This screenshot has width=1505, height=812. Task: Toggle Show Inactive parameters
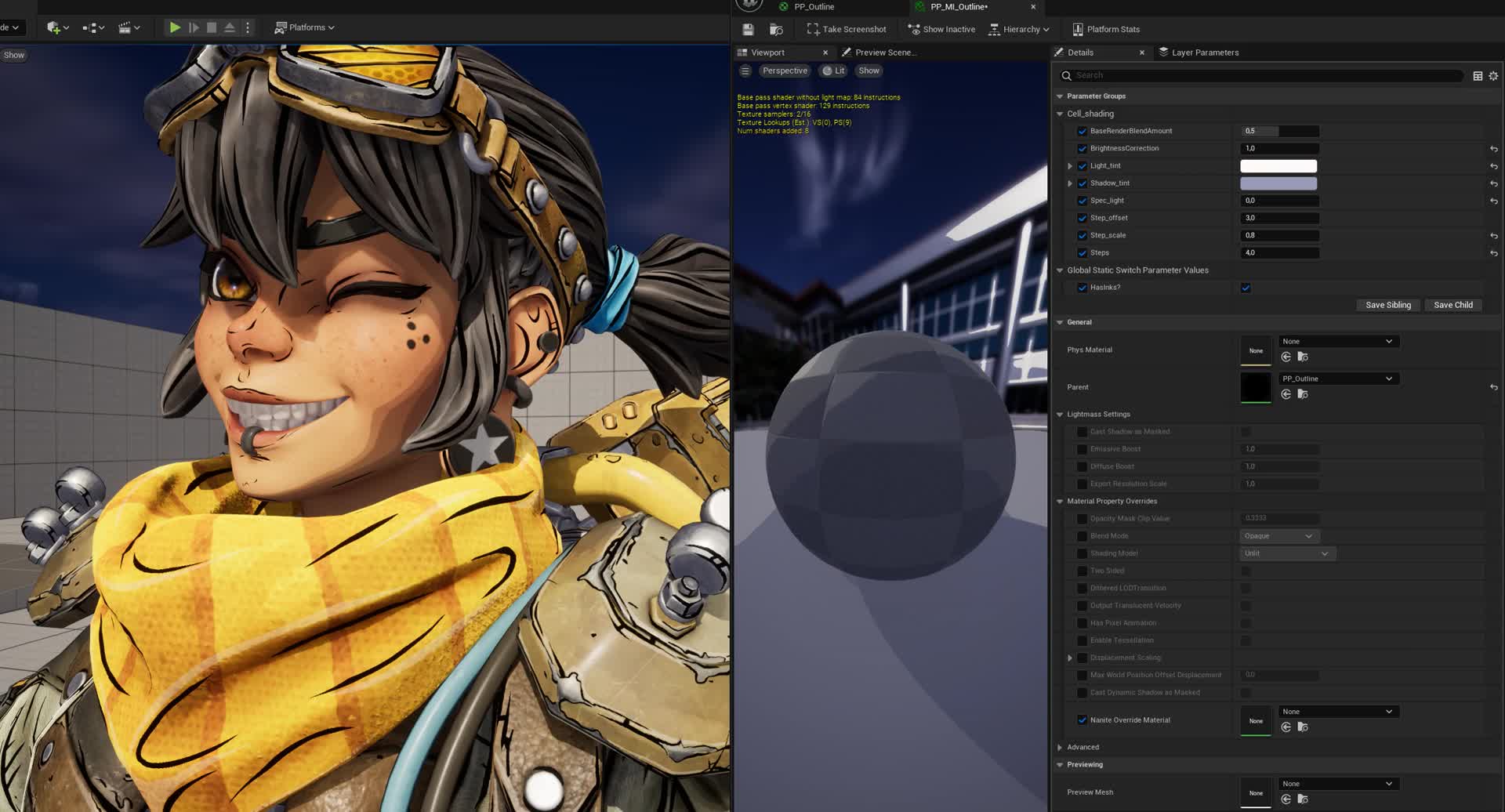(941, 30)
